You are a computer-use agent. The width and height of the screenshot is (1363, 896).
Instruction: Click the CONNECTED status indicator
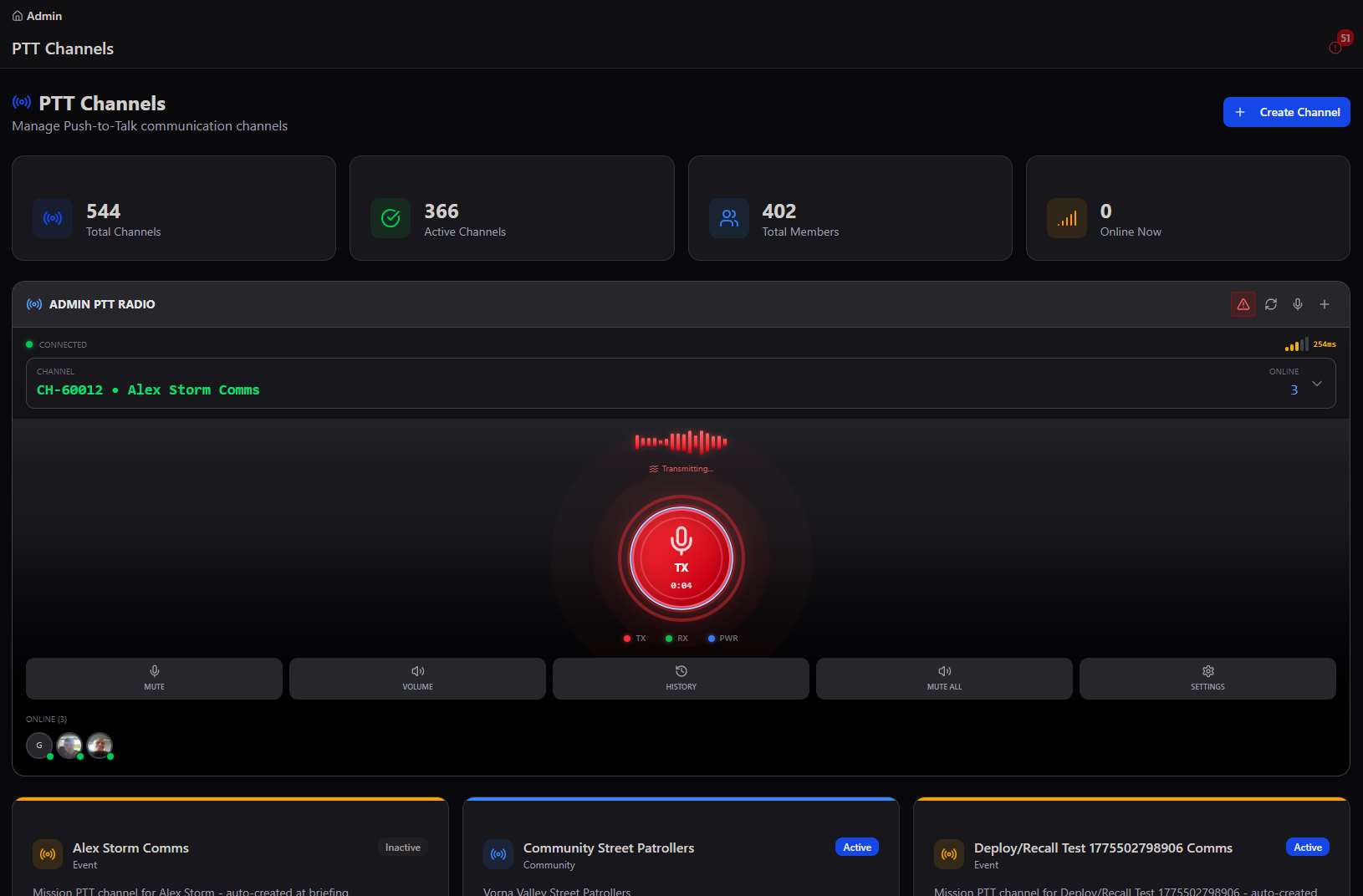[56, 344]
